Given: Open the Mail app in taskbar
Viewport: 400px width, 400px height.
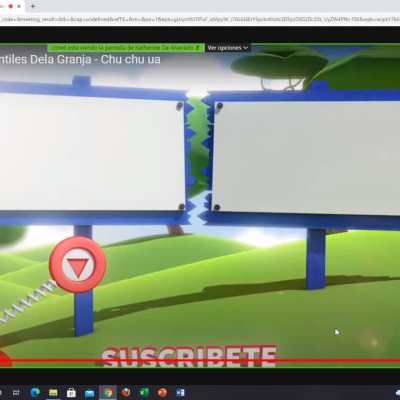Looking at the screenshot, I should [89, 392].
